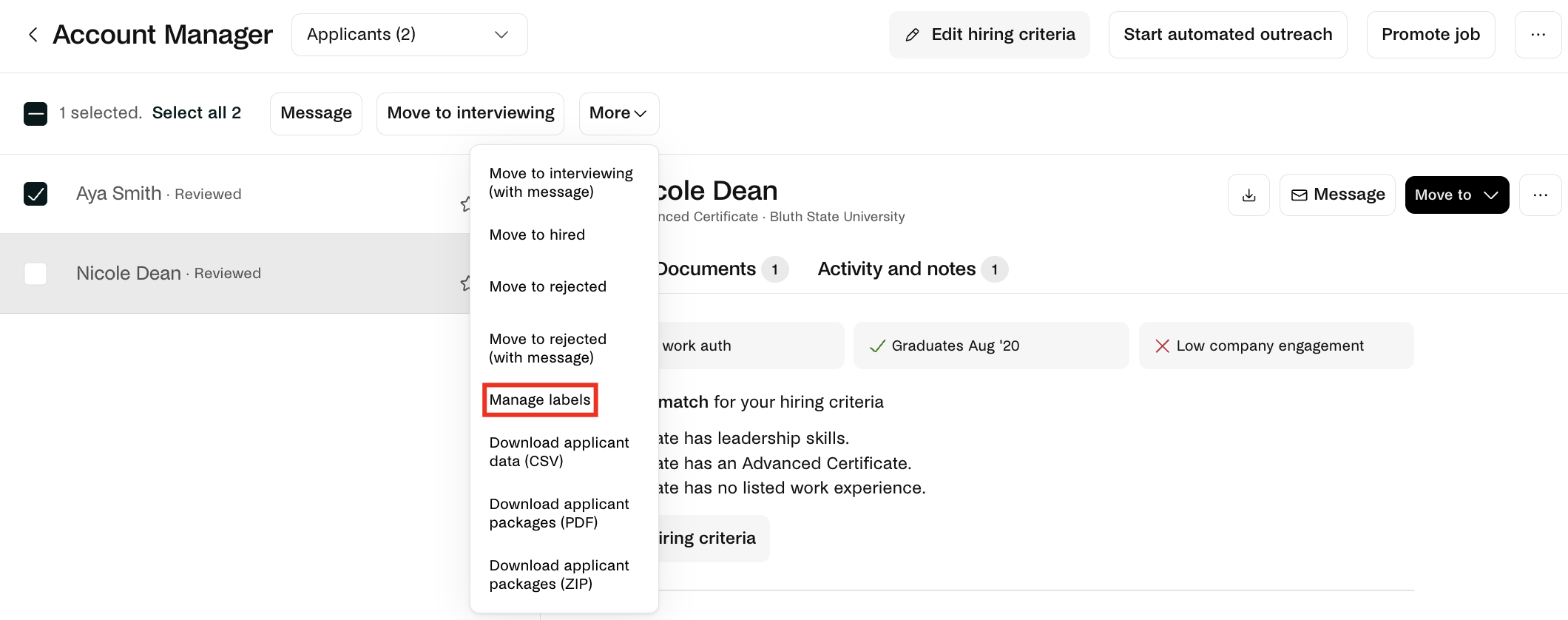Open top-right job options ellipsis menu
This screenshot has width=1568, height=620.
coord(1538,35)
